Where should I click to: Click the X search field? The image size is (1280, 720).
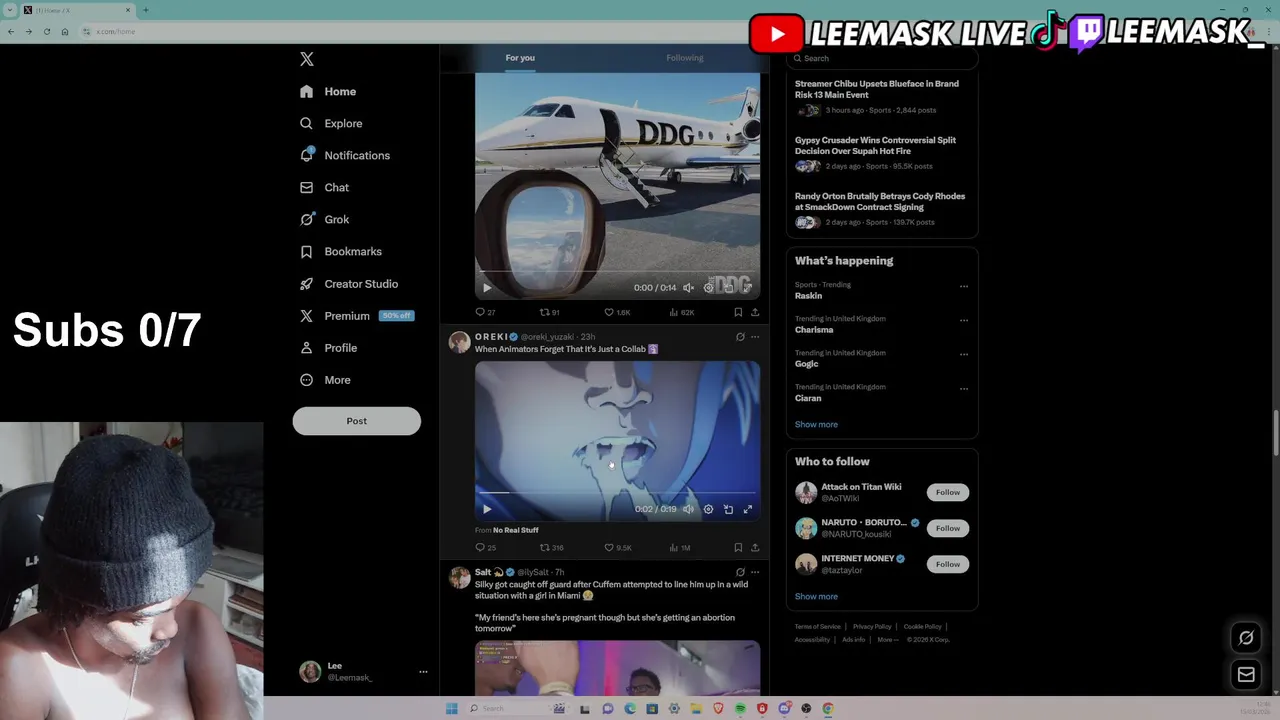[x=882, y=58]
